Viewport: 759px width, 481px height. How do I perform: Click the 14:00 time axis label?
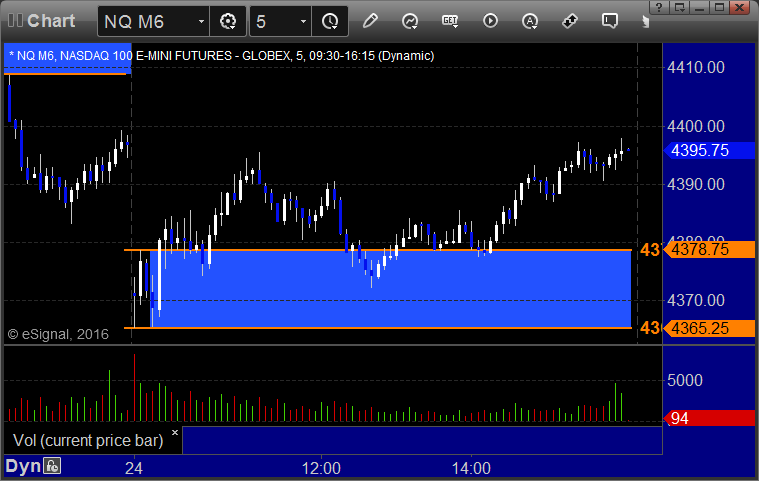(471, 468)
